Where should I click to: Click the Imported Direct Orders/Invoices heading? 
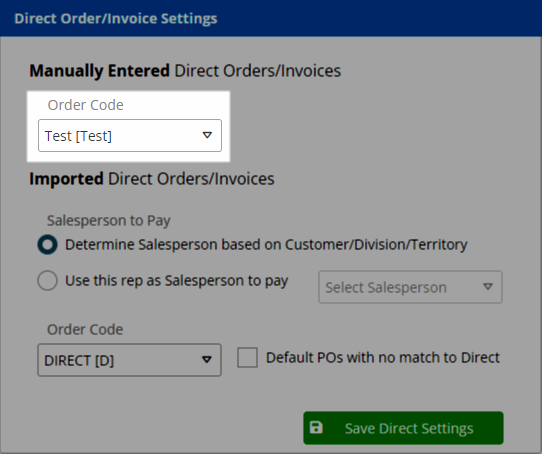[x=152, y=179]
